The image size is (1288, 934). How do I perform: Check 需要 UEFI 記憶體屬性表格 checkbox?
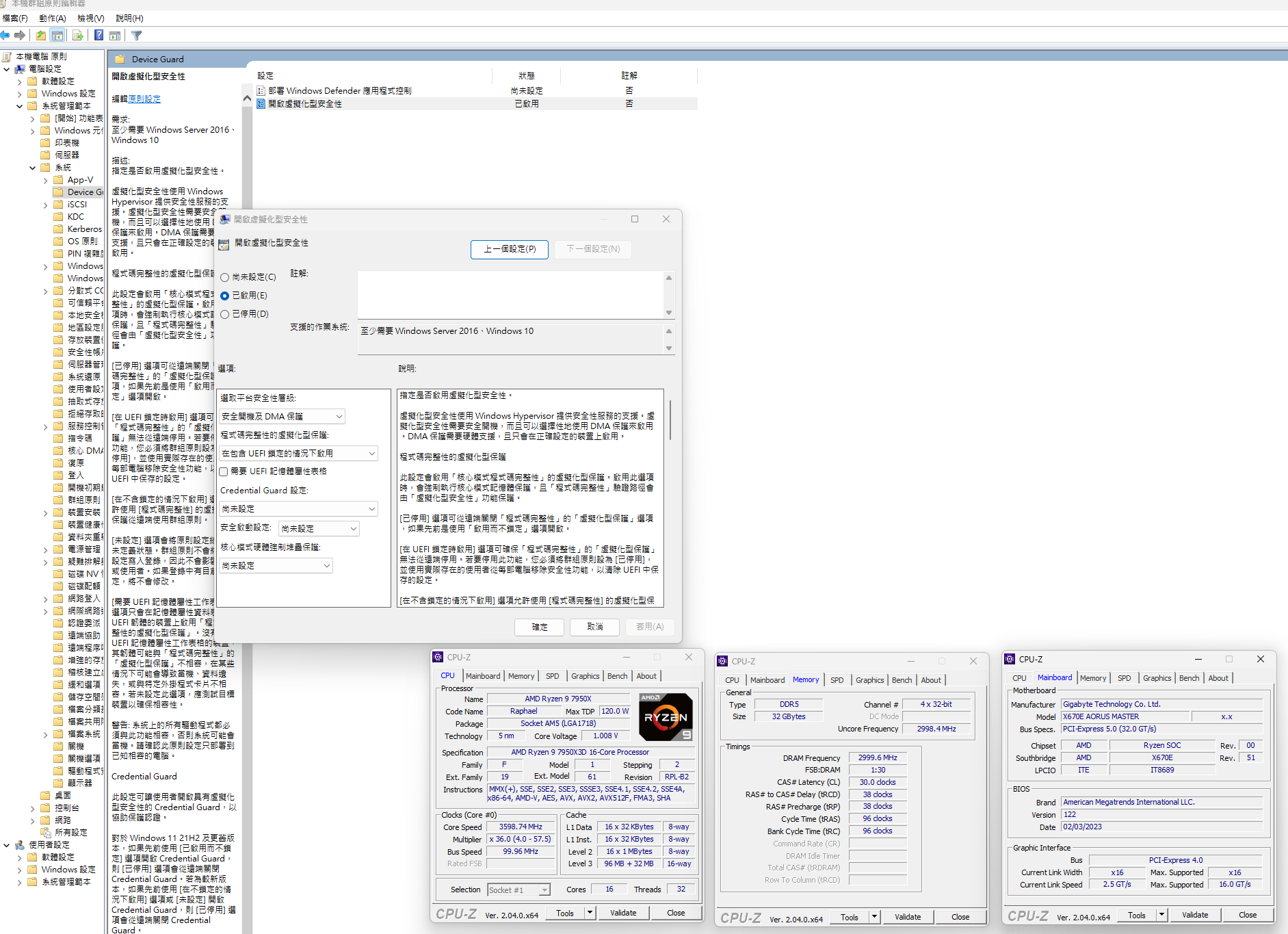224,472
